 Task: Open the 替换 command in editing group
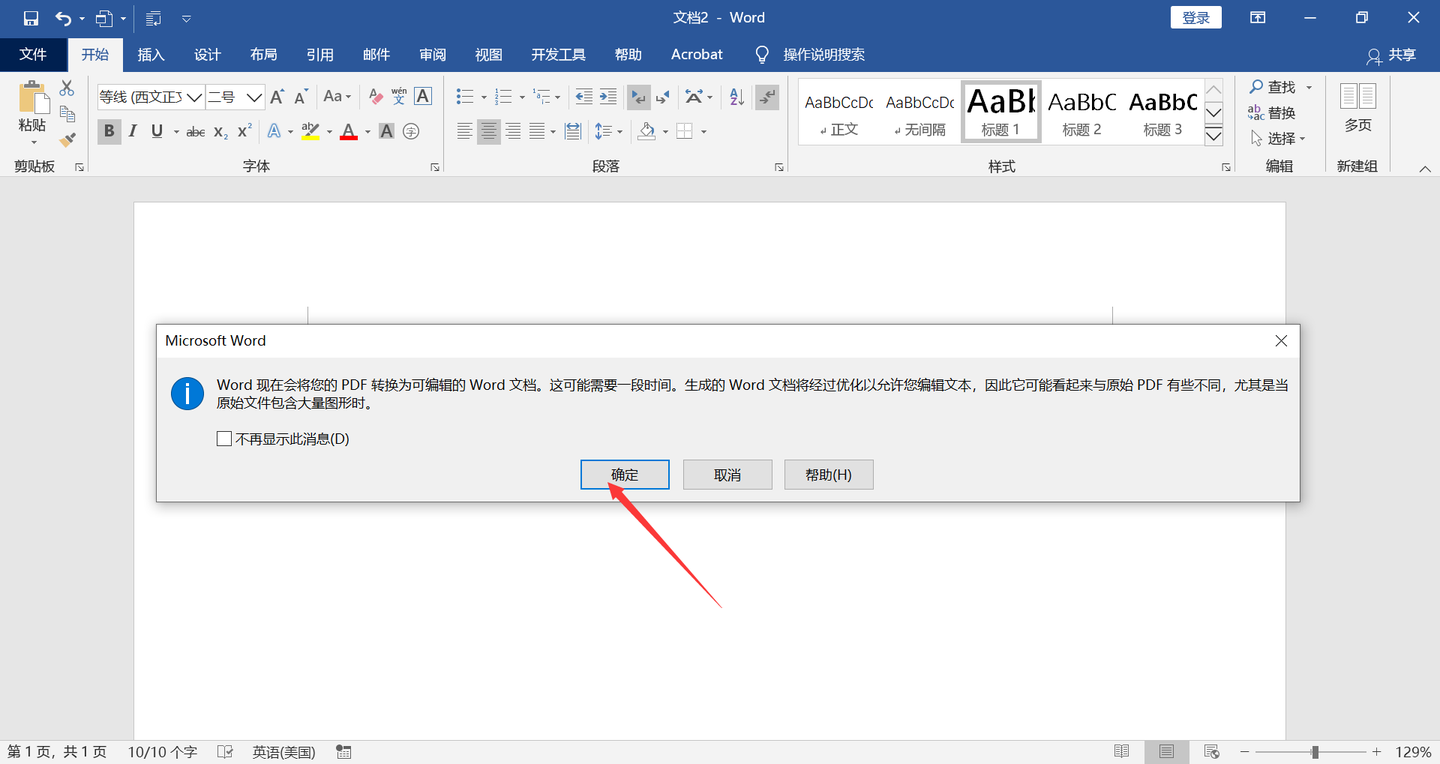click(1279, 112)
